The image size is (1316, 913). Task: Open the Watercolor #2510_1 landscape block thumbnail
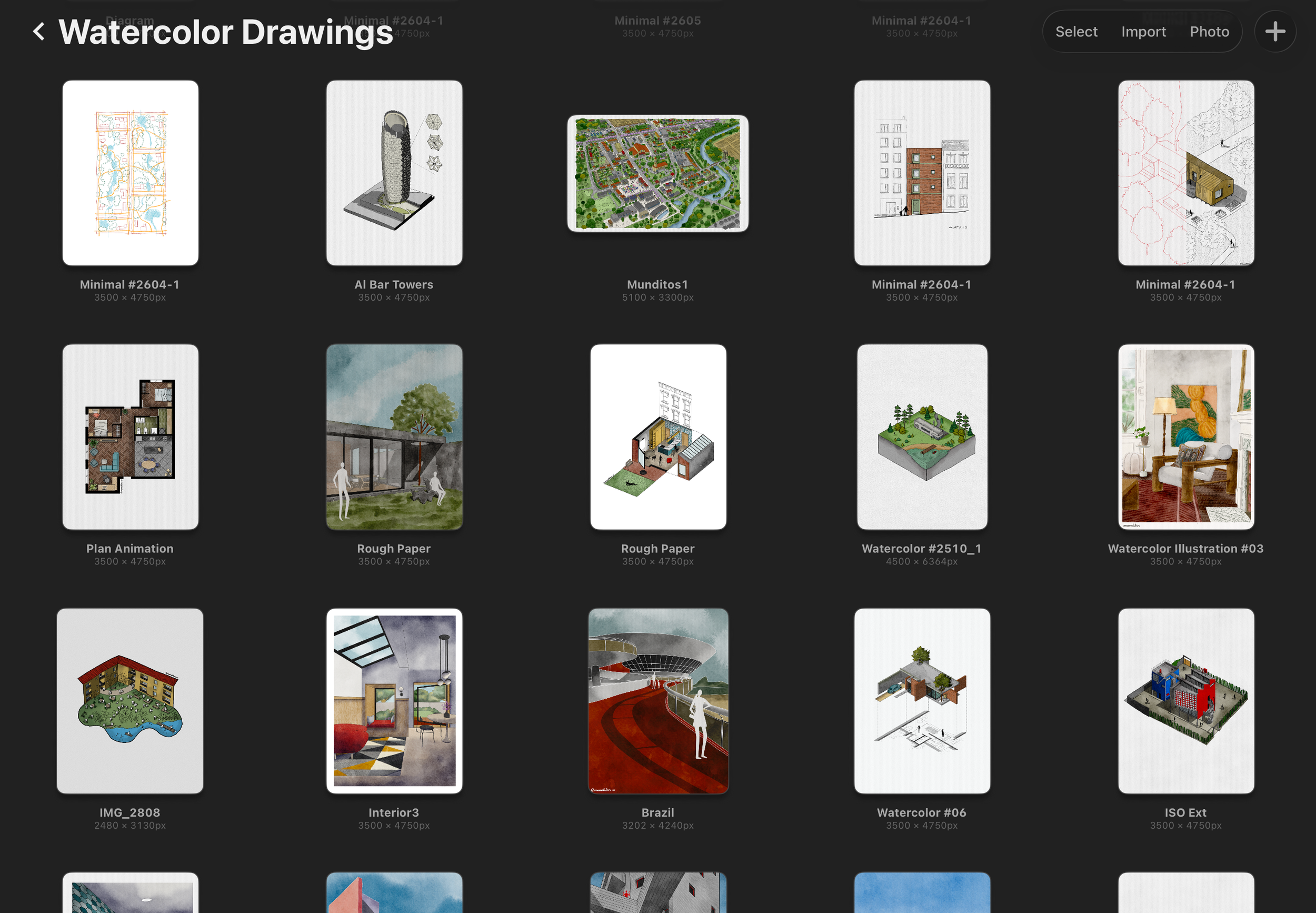922,436
